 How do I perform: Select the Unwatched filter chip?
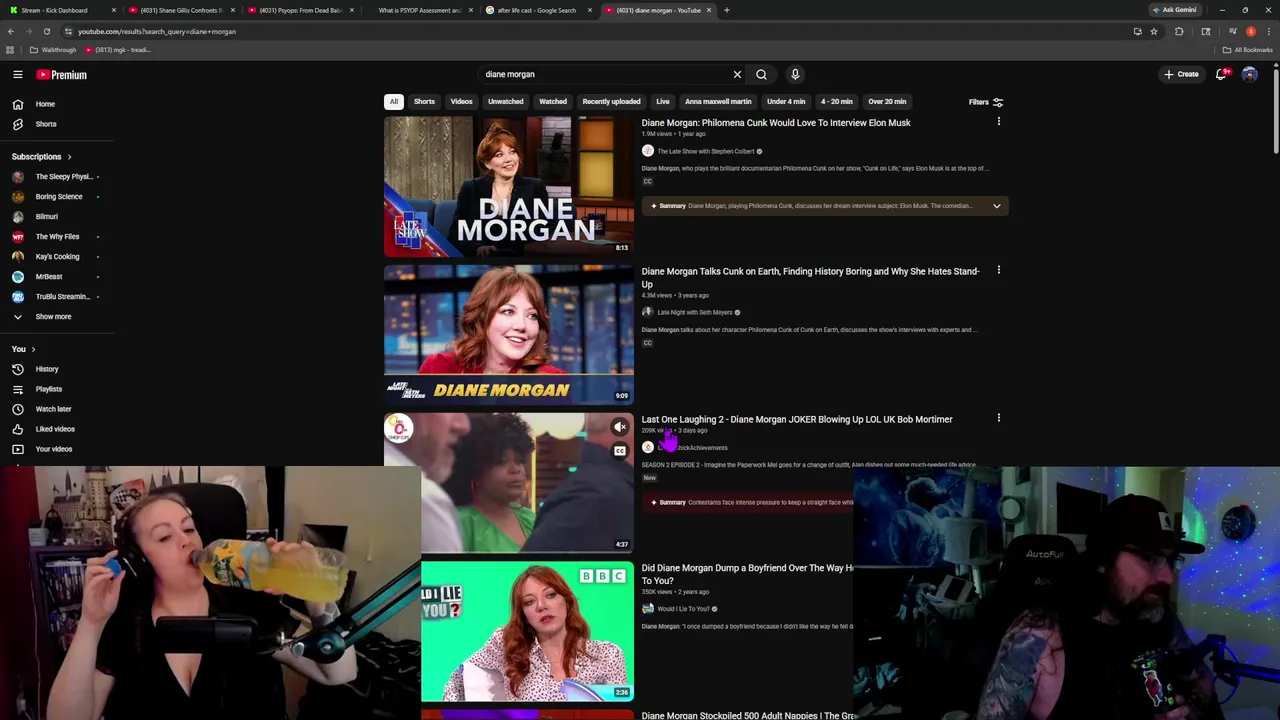(505, 101)
